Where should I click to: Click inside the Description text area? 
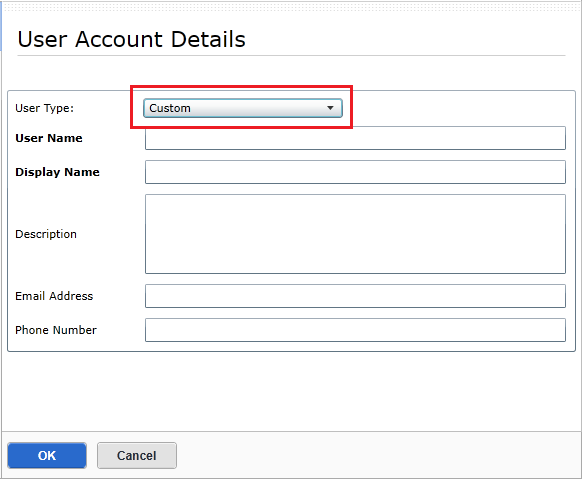coord(355,234)
